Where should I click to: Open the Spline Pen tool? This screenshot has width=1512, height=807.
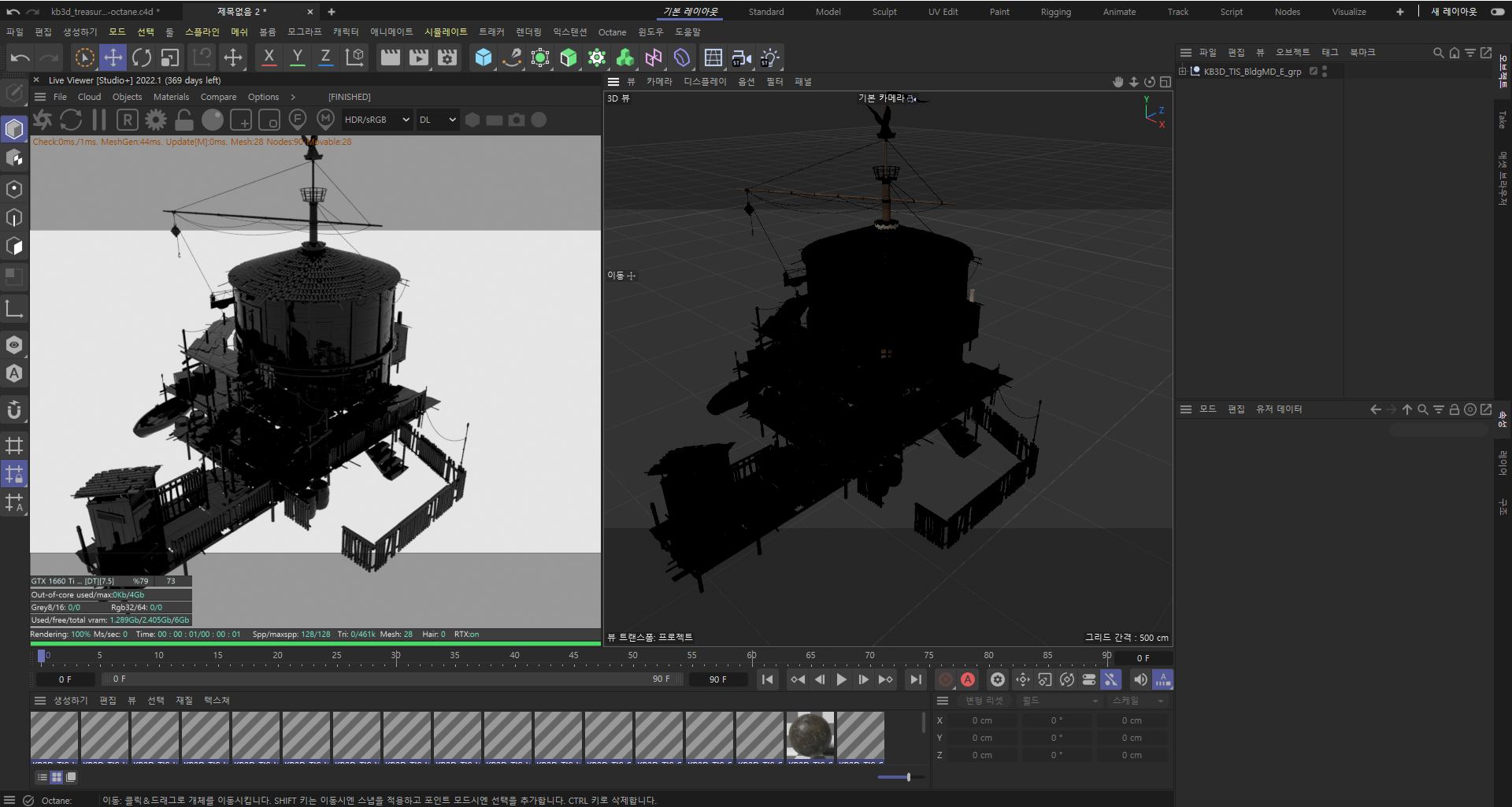(512, 57)
